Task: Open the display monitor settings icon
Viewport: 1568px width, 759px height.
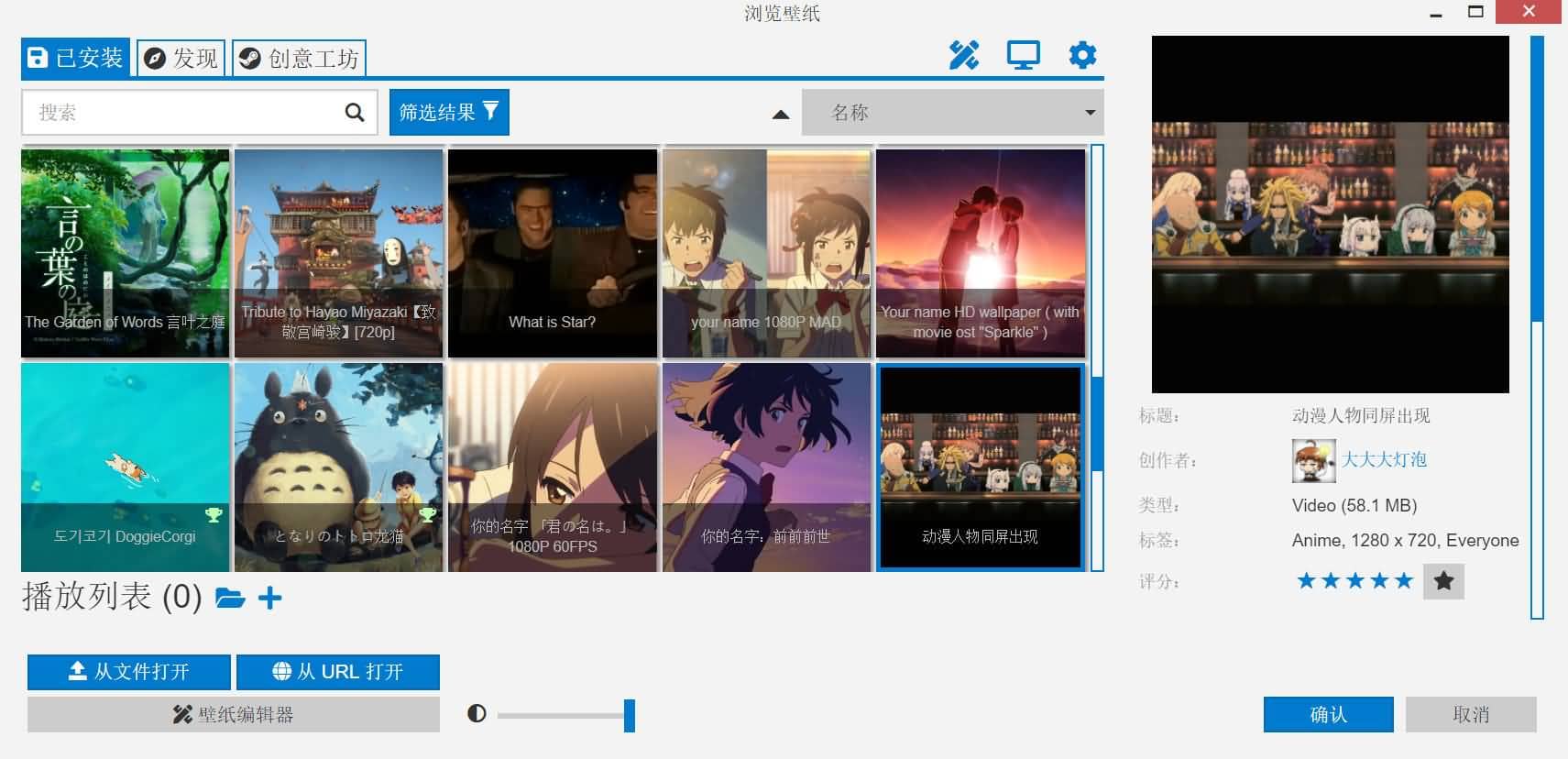Action: pyautogui.click(x=1023, y=55)
